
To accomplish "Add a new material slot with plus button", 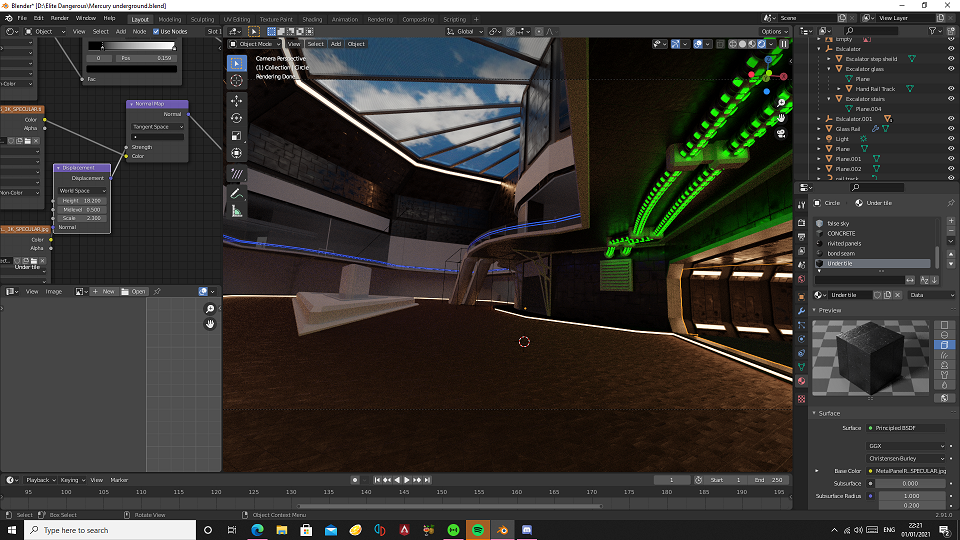I will pos(951,221).
